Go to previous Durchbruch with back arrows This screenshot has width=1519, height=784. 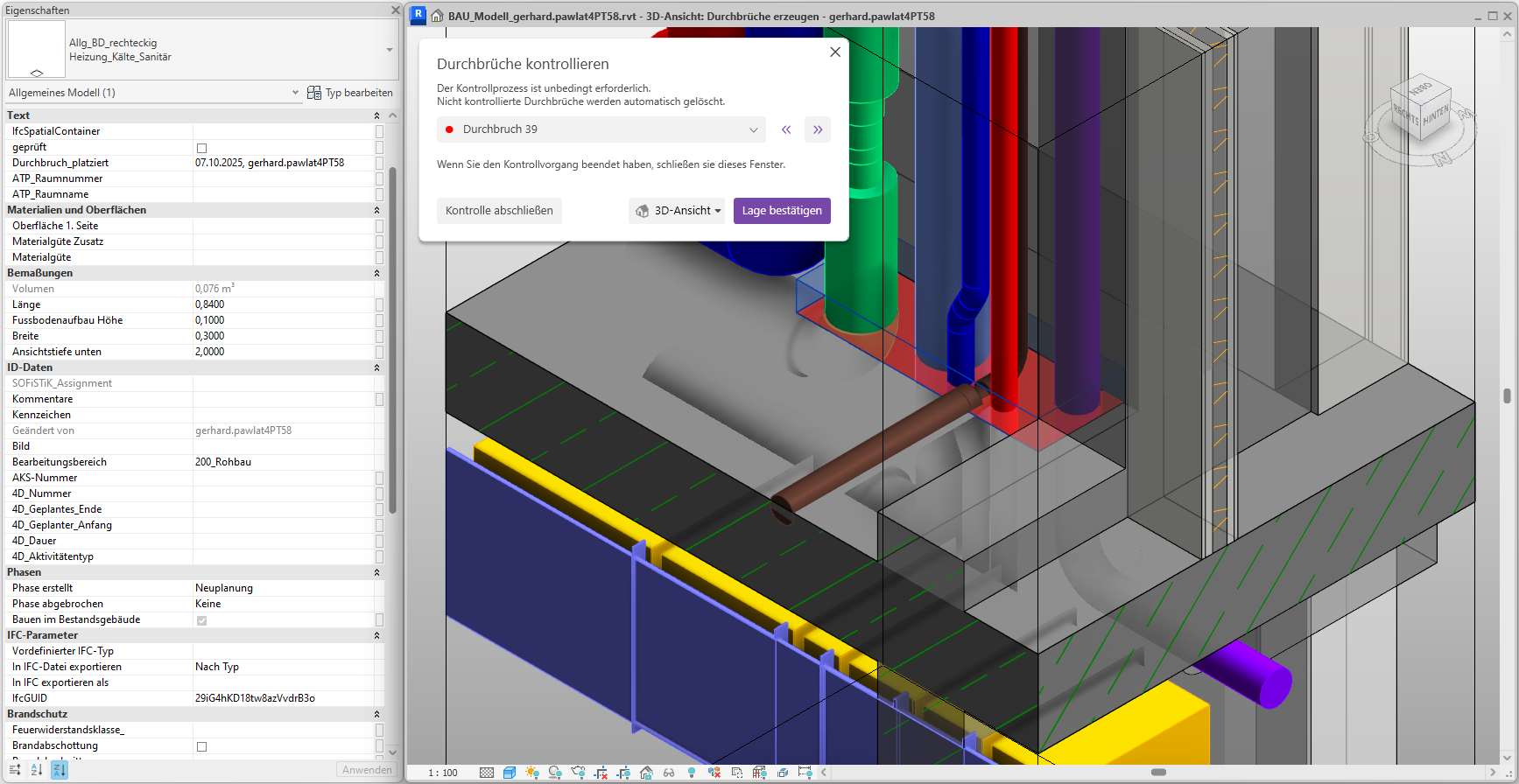pyautogui.click(x=786, y=129)
